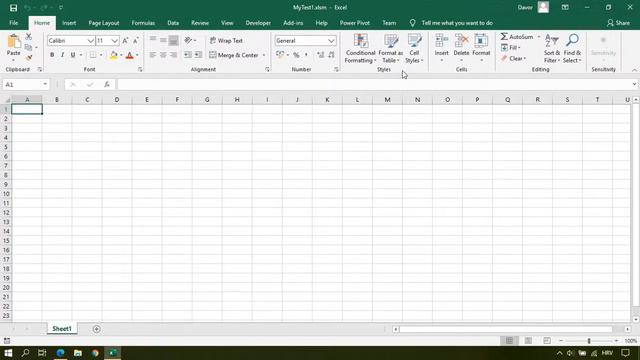Click Merge & Center
The height and width of the screenshot is (360, 640).
coord(234,55)
